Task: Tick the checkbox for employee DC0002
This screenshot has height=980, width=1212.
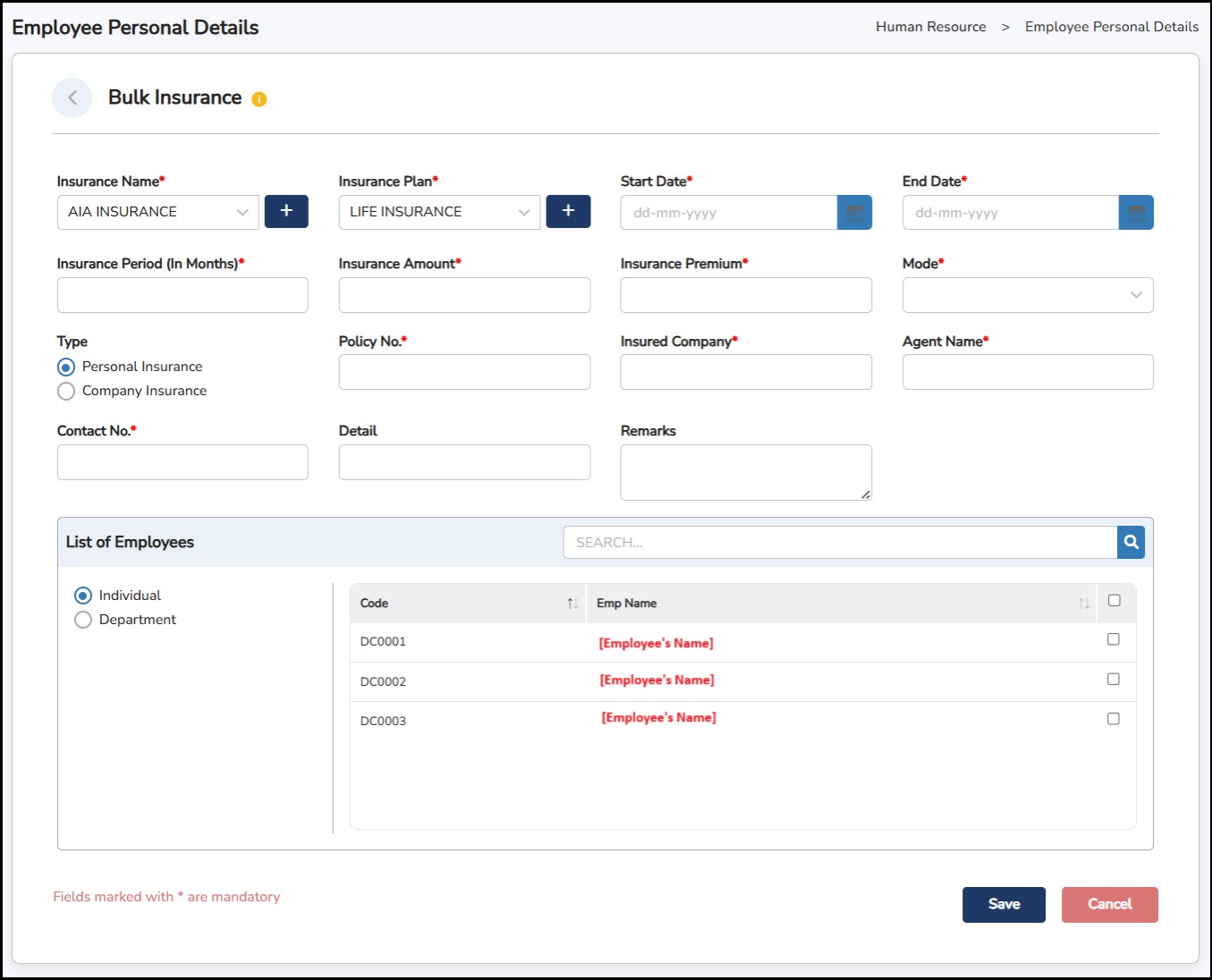Action: (x=1114, y=680)
